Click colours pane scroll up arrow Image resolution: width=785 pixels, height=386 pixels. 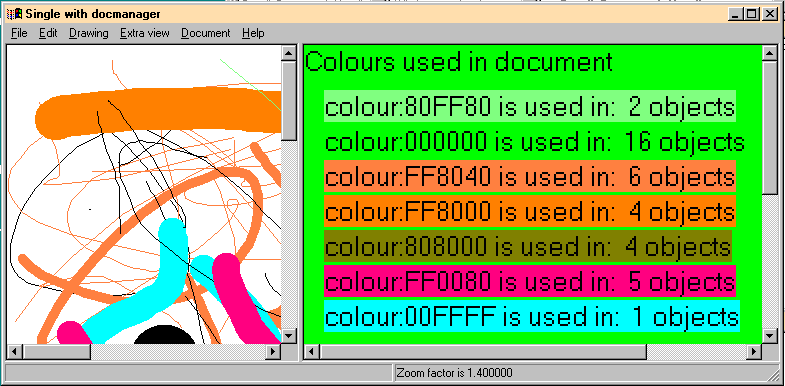769,53
